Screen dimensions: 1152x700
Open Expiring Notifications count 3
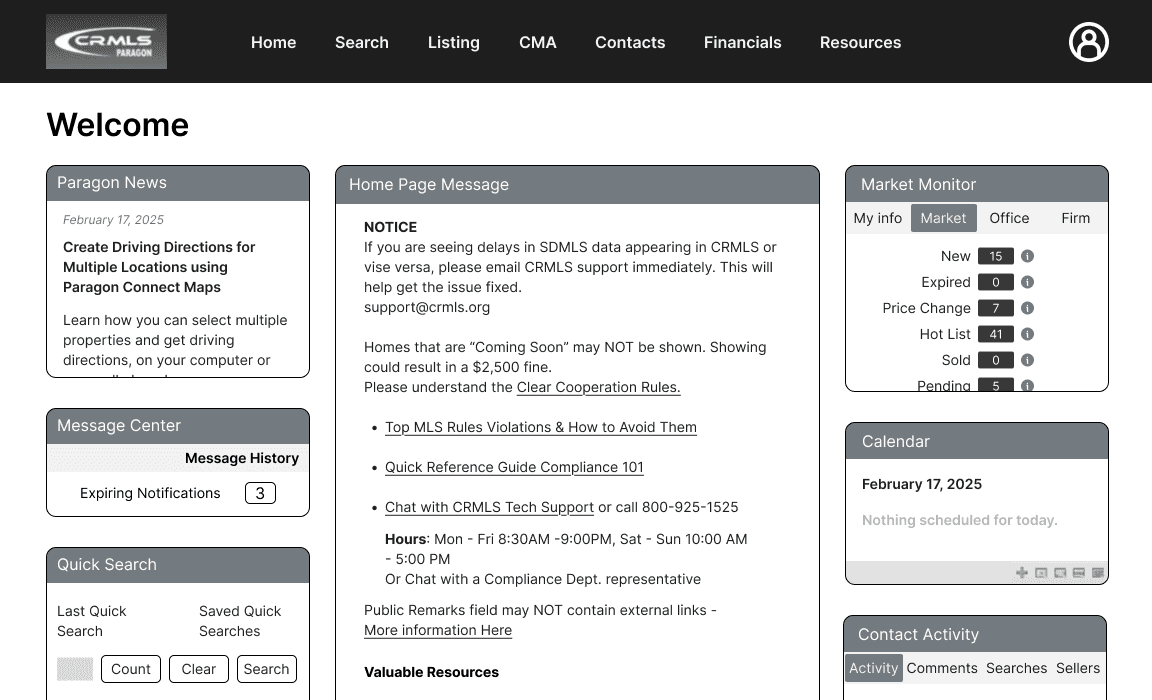tap(260, 494)
